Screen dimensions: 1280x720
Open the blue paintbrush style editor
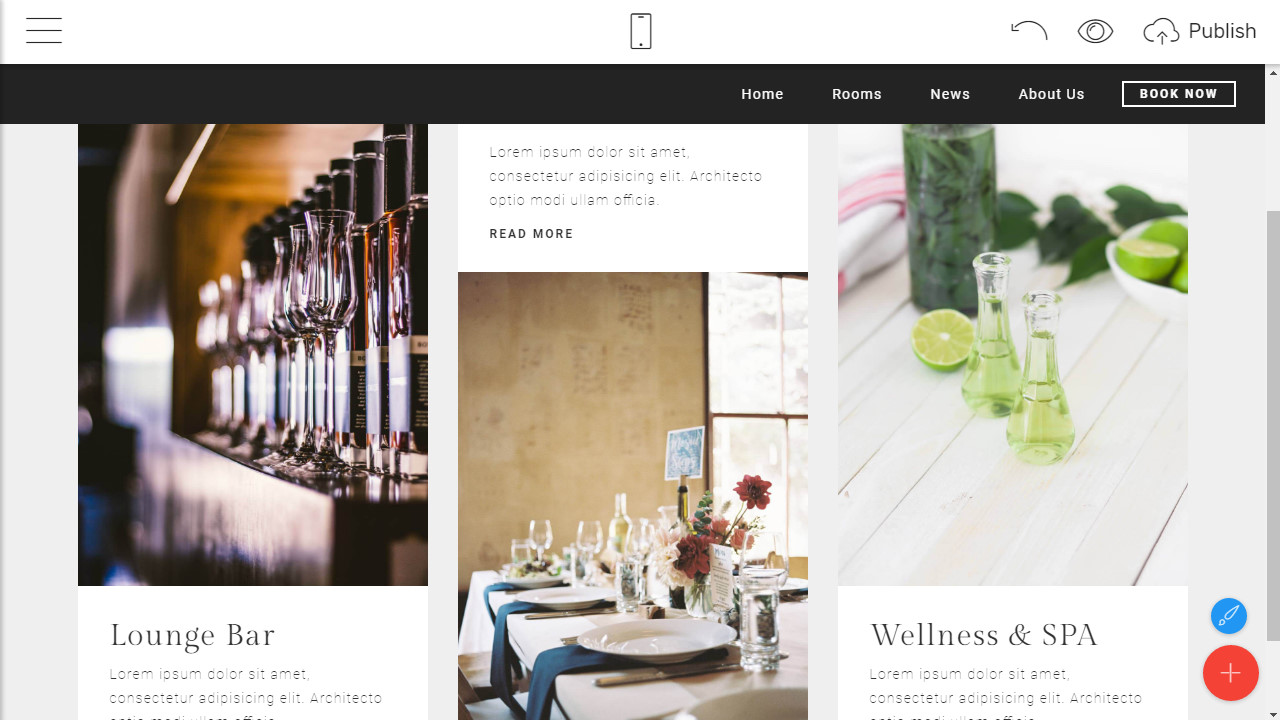click(x=1229, y=616)
